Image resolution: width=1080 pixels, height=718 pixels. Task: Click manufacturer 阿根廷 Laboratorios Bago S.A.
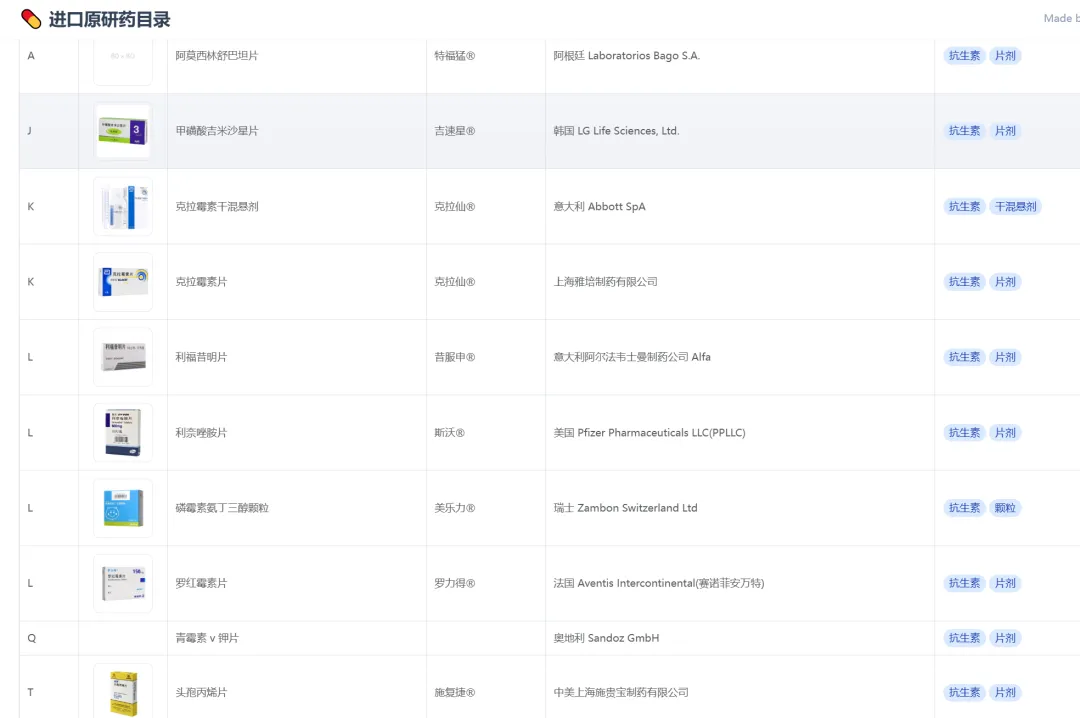point(627,56)
